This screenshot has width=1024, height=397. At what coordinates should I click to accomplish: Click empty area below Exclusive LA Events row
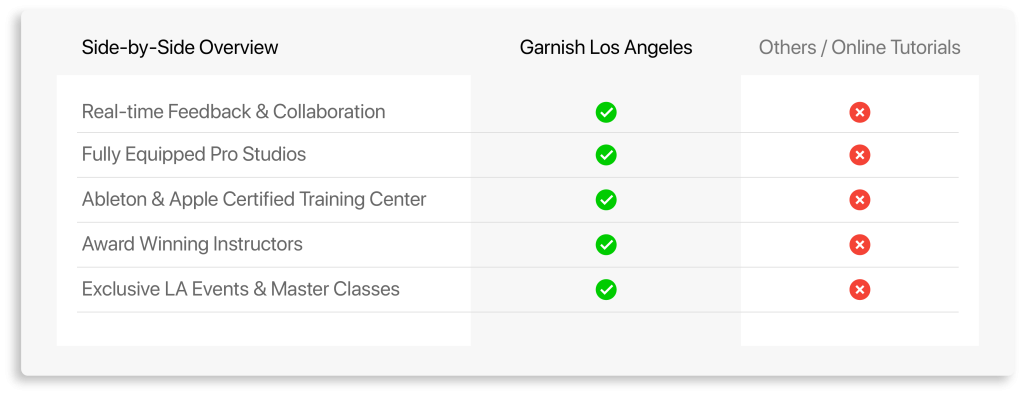[x=264, y=329]
